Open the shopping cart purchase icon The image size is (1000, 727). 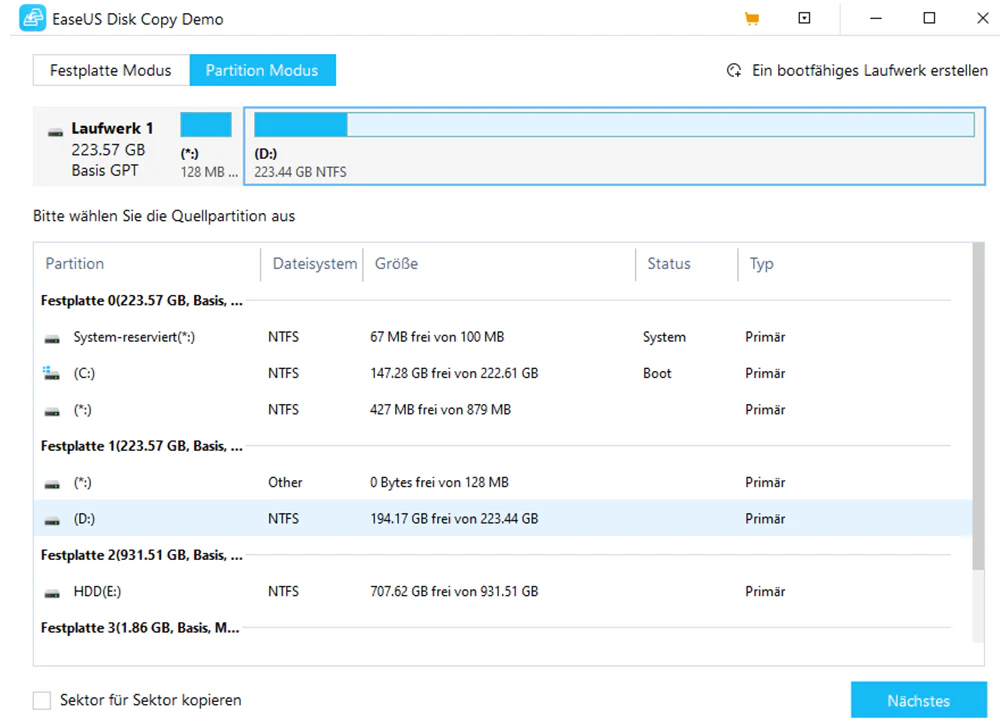(x=752, y=19)
